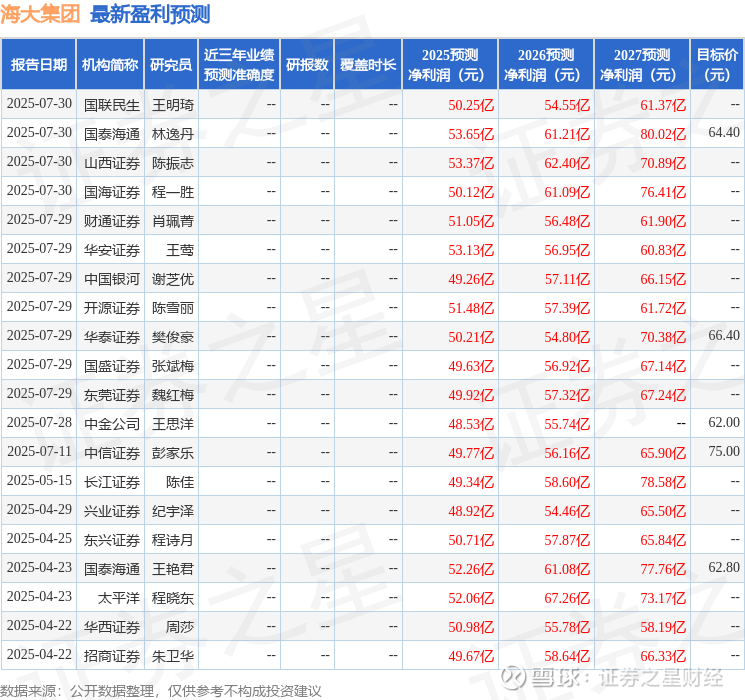
Task: Click 2025 profit value 49.63亿
Action: coord(471,366)
